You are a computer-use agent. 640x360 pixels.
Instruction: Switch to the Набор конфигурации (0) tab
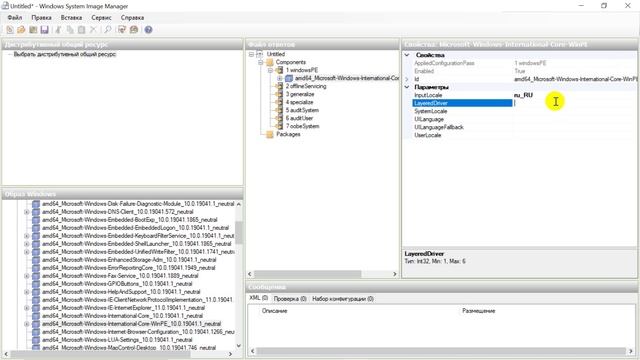343,299
